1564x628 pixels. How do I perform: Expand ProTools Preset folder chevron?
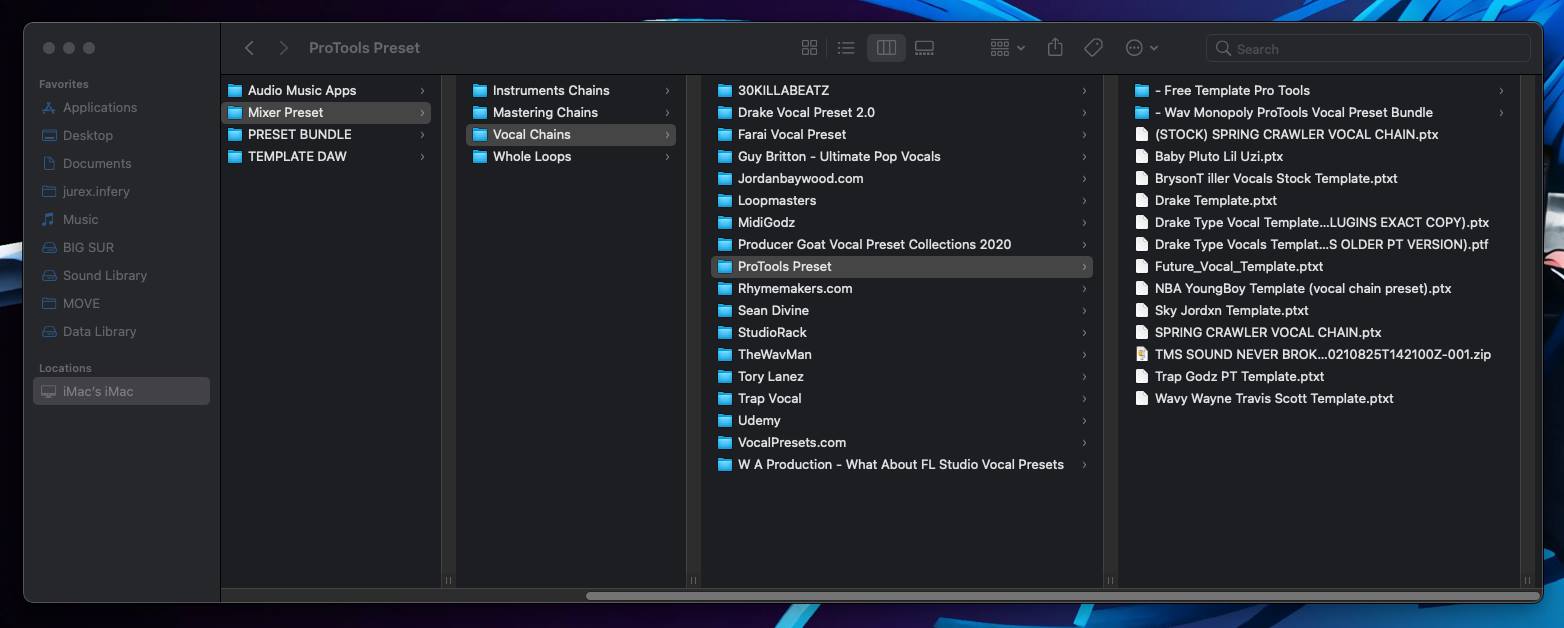click(x=1084, y=266)
